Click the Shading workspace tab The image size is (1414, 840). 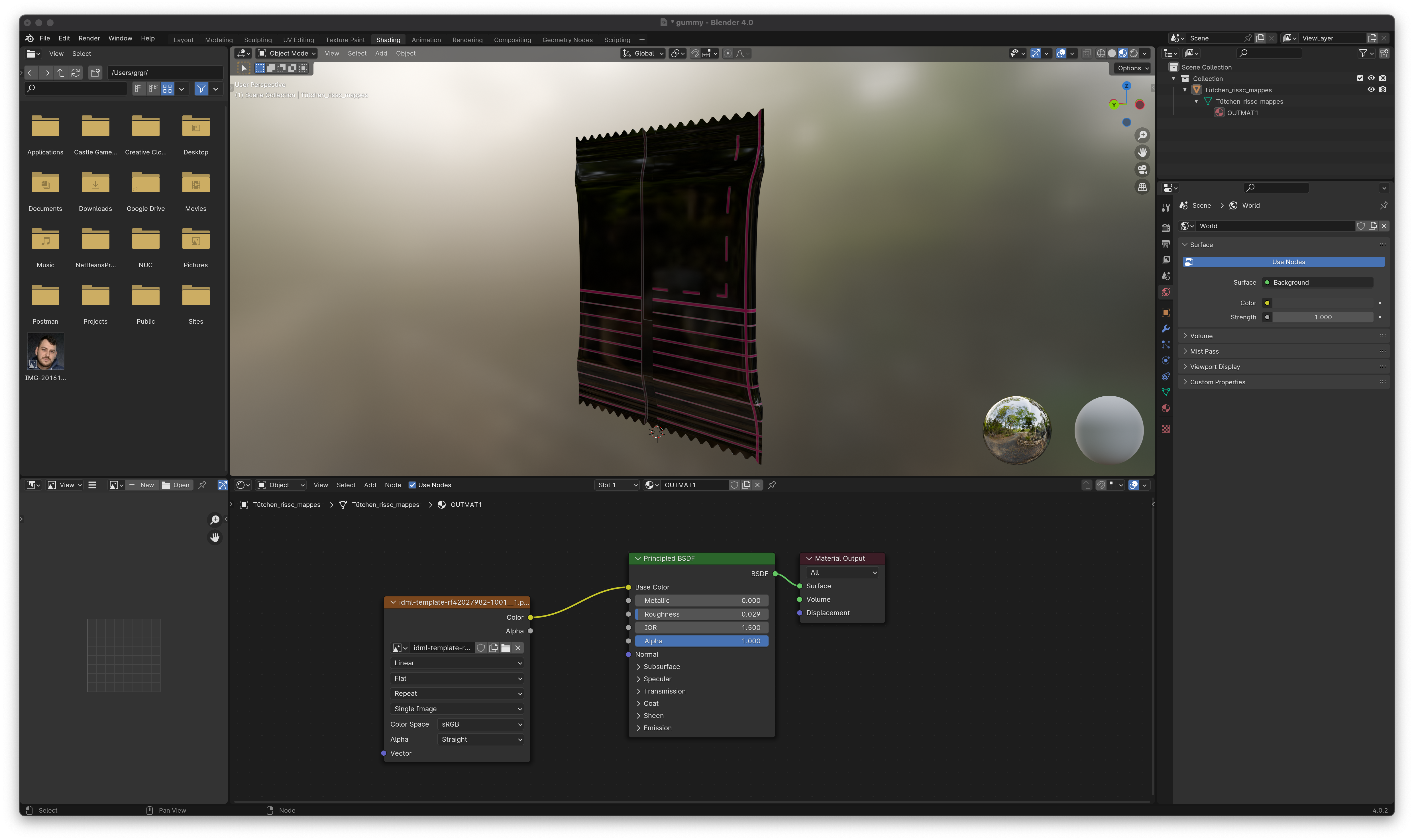pyautogui.click(x=388, y=39)
